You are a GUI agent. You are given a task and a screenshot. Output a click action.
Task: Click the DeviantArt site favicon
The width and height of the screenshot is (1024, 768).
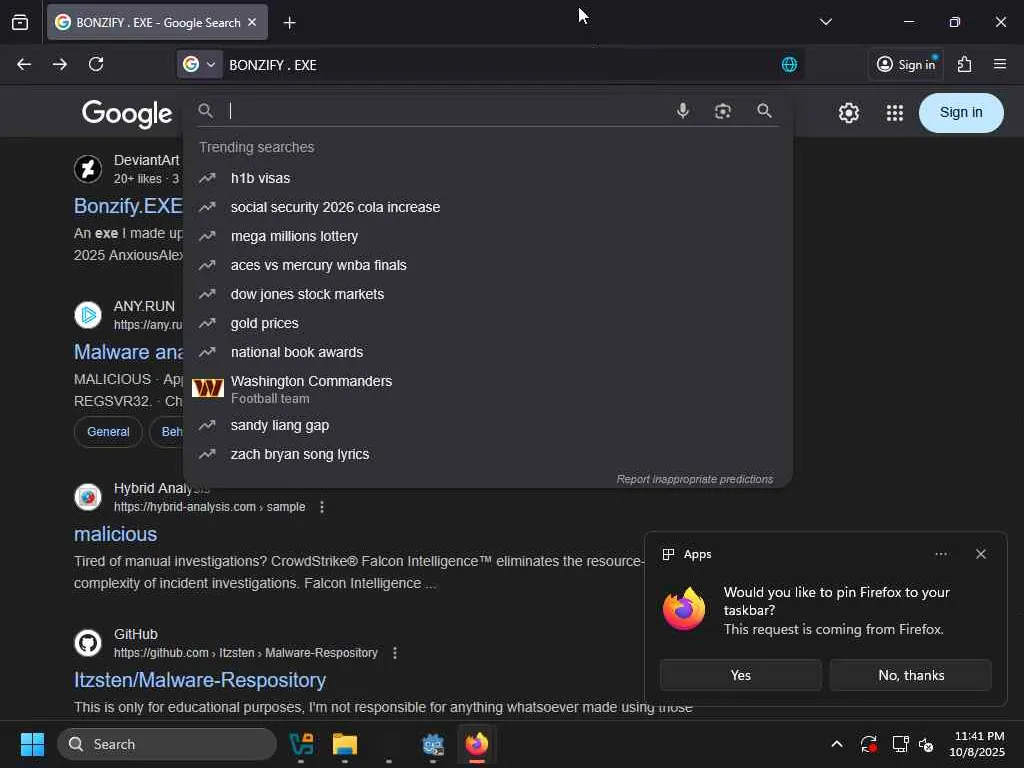tap(88, 169)
